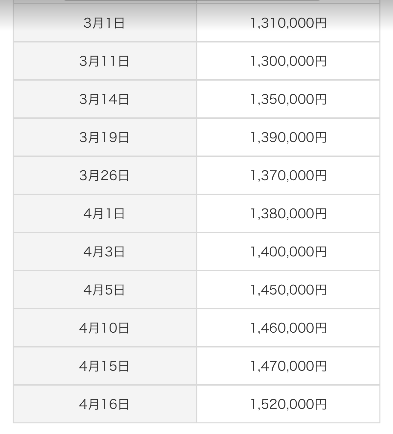Click the 1,450,000円 price value
This screenshot has width=393, height=434.
pyautogui.click(x=288, y=290)
